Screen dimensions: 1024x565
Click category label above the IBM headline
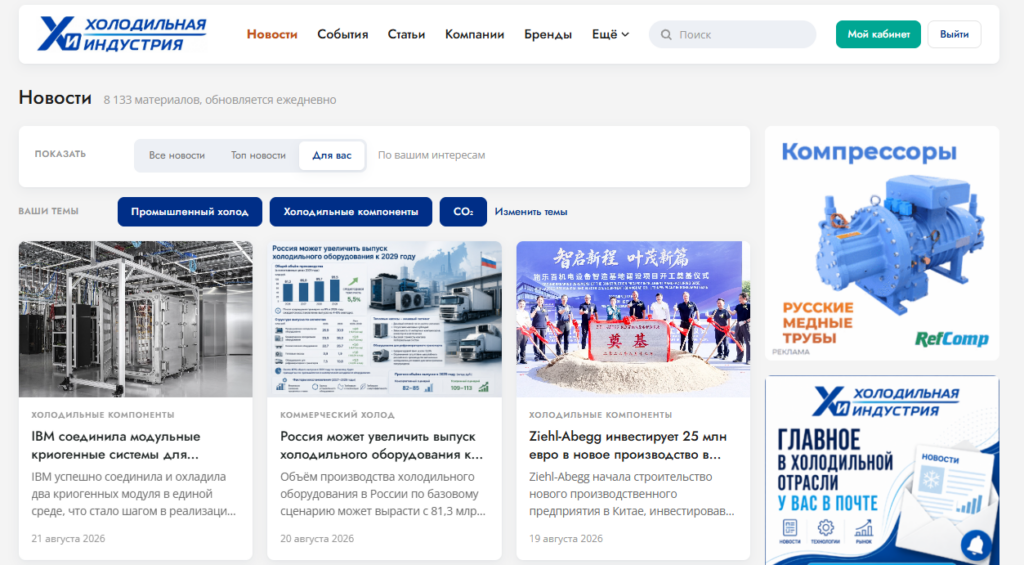103,415
